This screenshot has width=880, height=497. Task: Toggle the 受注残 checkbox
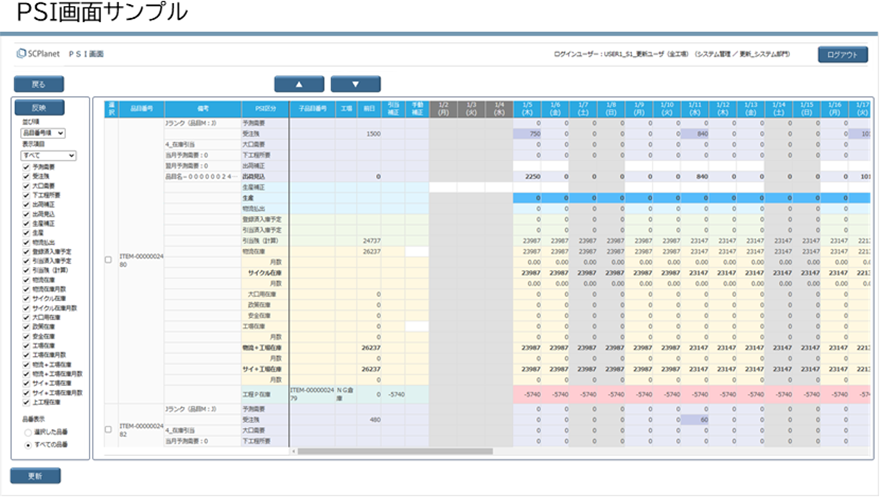(25, 177)
